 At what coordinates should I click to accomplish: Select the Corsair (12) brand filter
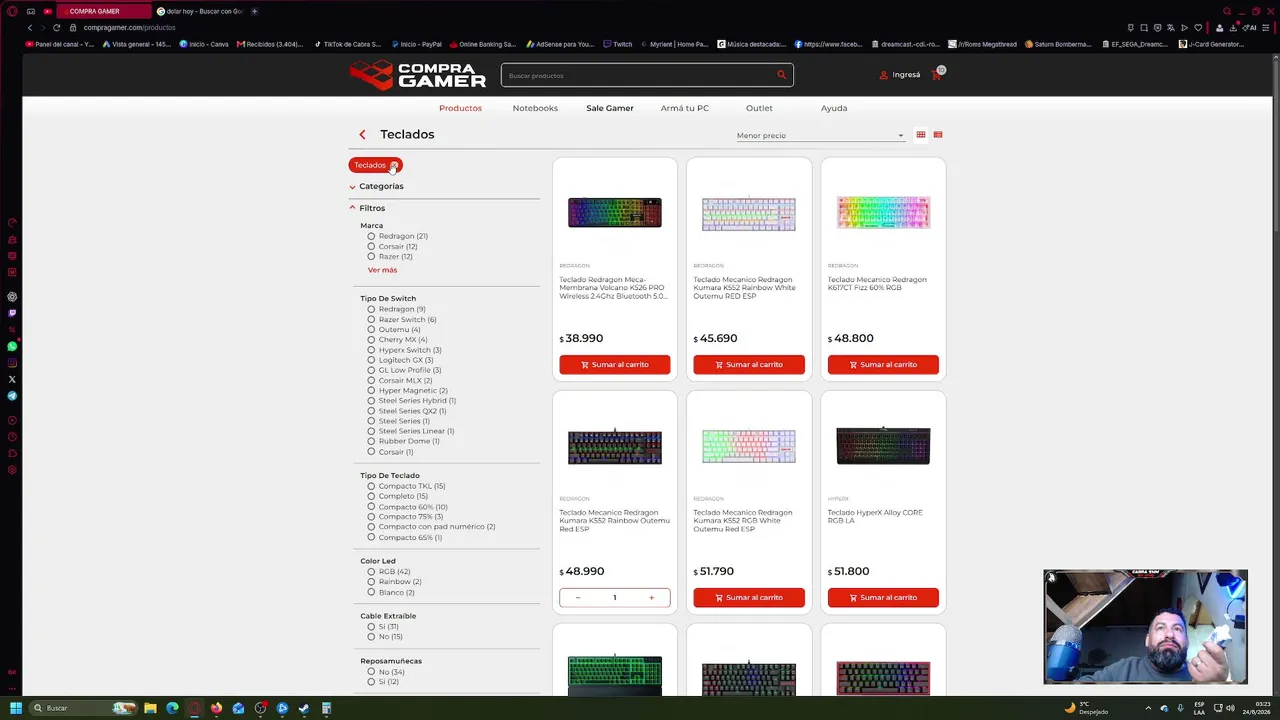tap(392, 246)
